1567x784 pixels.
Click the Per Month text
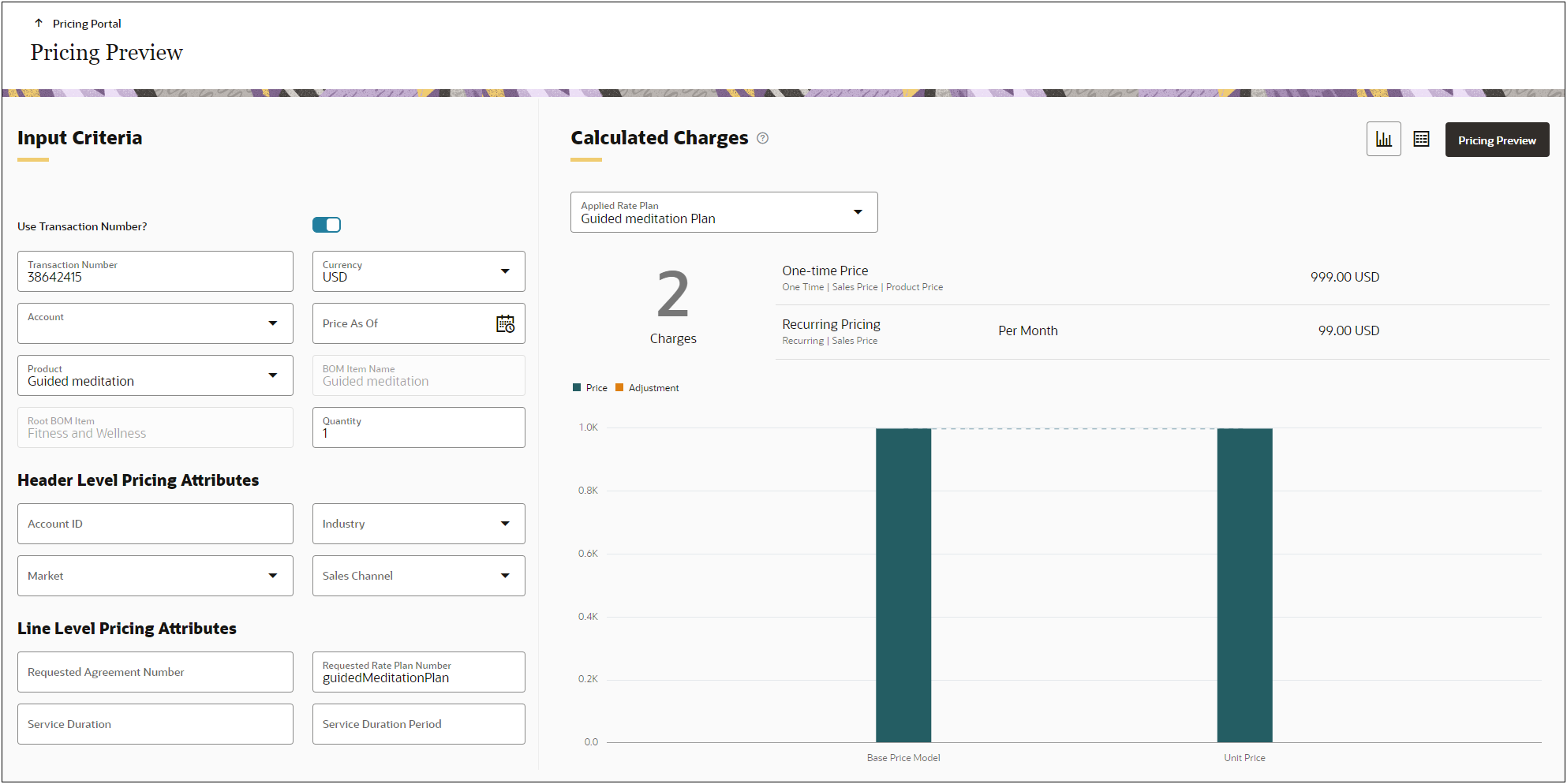click(1027, 330)
